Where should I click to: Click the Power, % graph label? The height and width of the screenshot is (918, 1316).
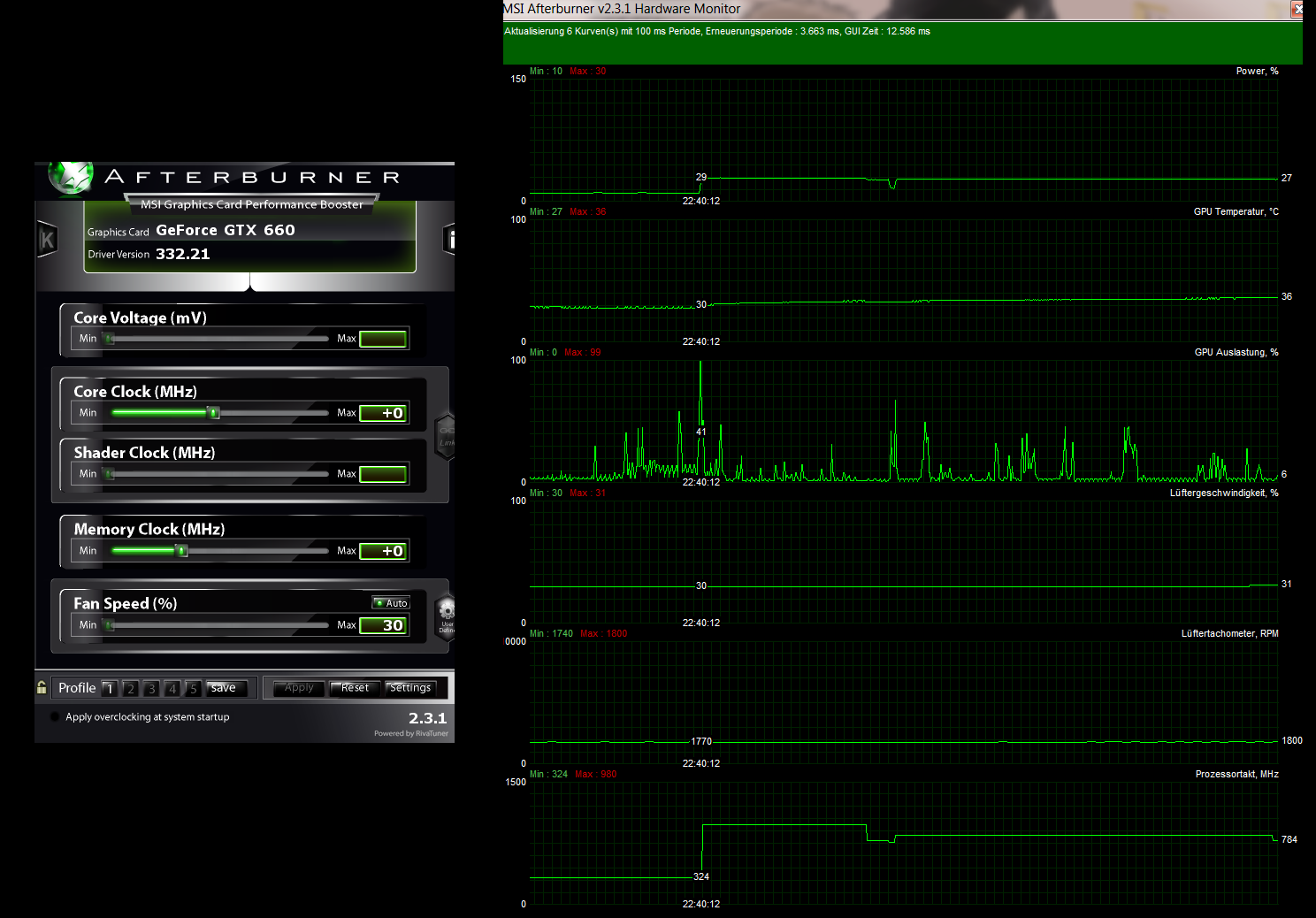(1258, 71)
